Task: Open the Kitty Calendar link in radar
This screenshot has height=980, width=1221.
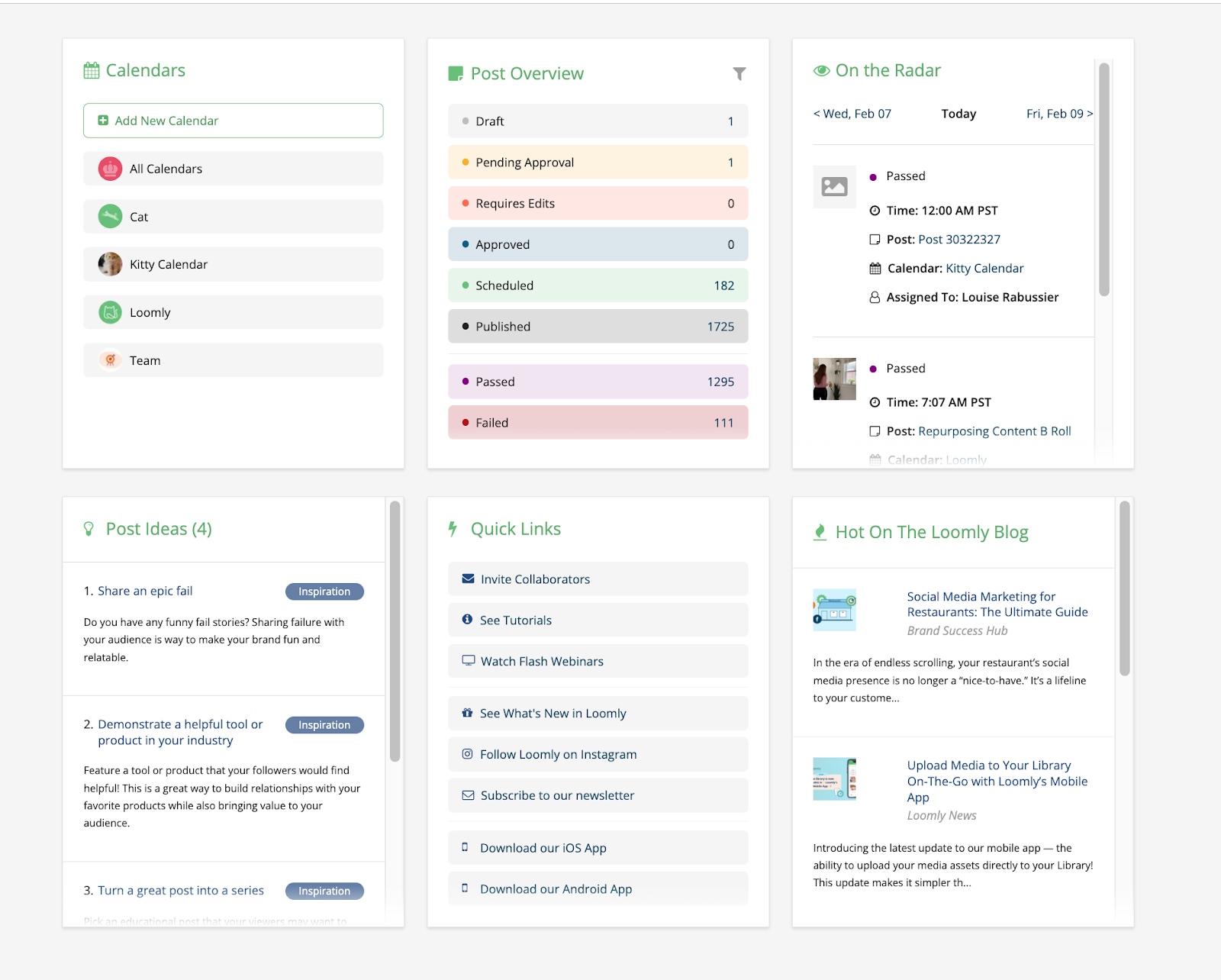Action: pyautogui.click(x=984, y=269)
